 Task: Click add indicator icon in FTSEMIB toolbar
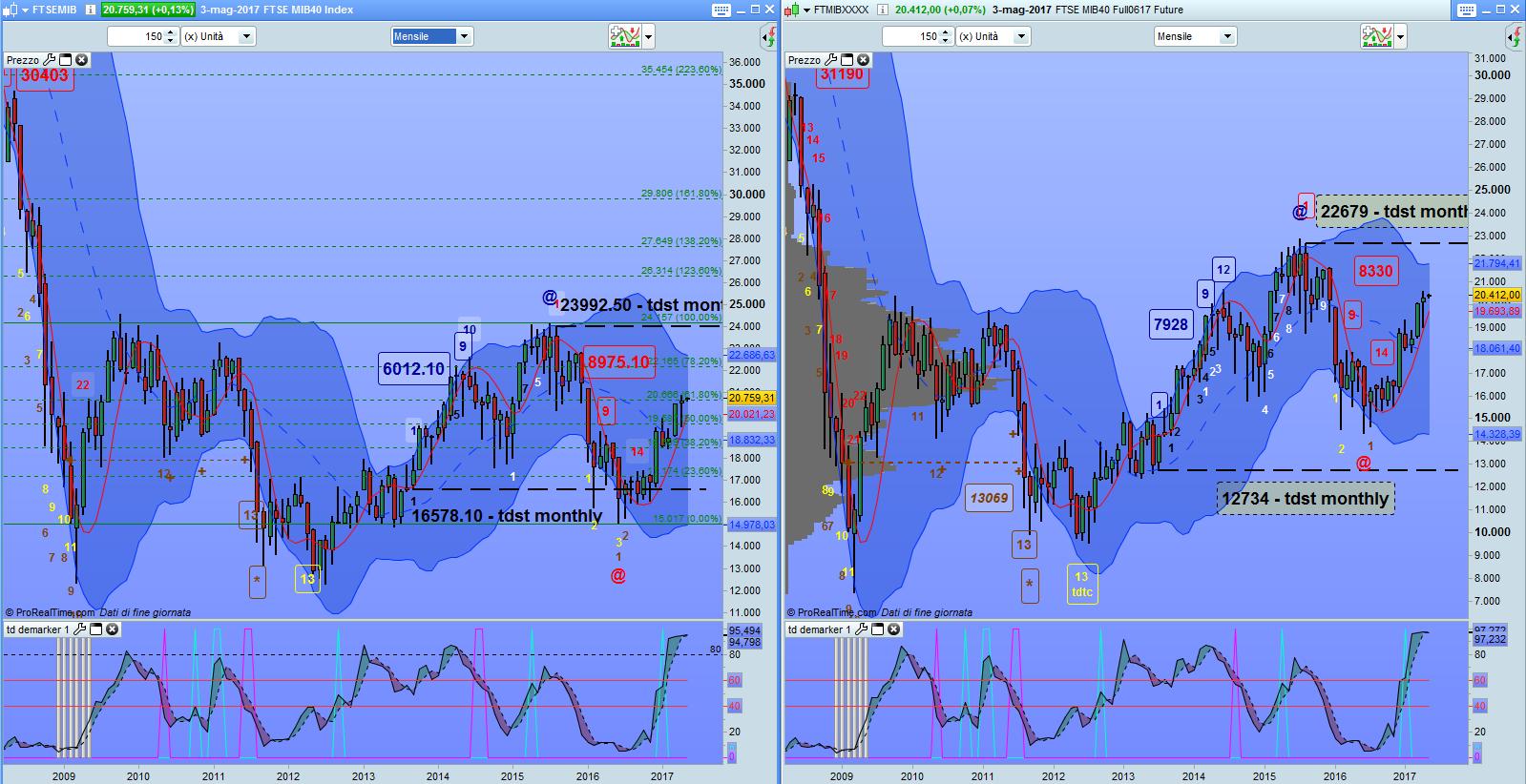point(625,36)
